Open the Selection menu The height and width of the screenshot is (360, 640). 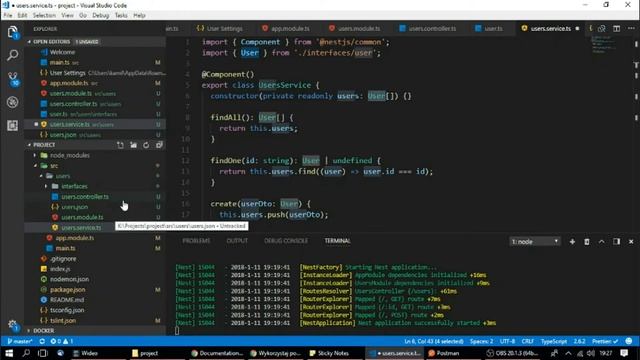point(44,16)
